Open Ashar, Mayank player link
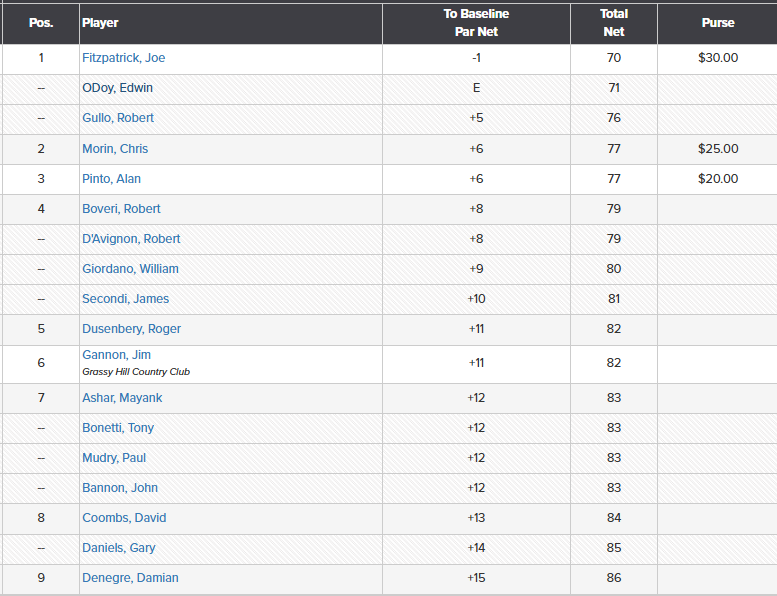The image size is (777, 596). pos(122,398)
